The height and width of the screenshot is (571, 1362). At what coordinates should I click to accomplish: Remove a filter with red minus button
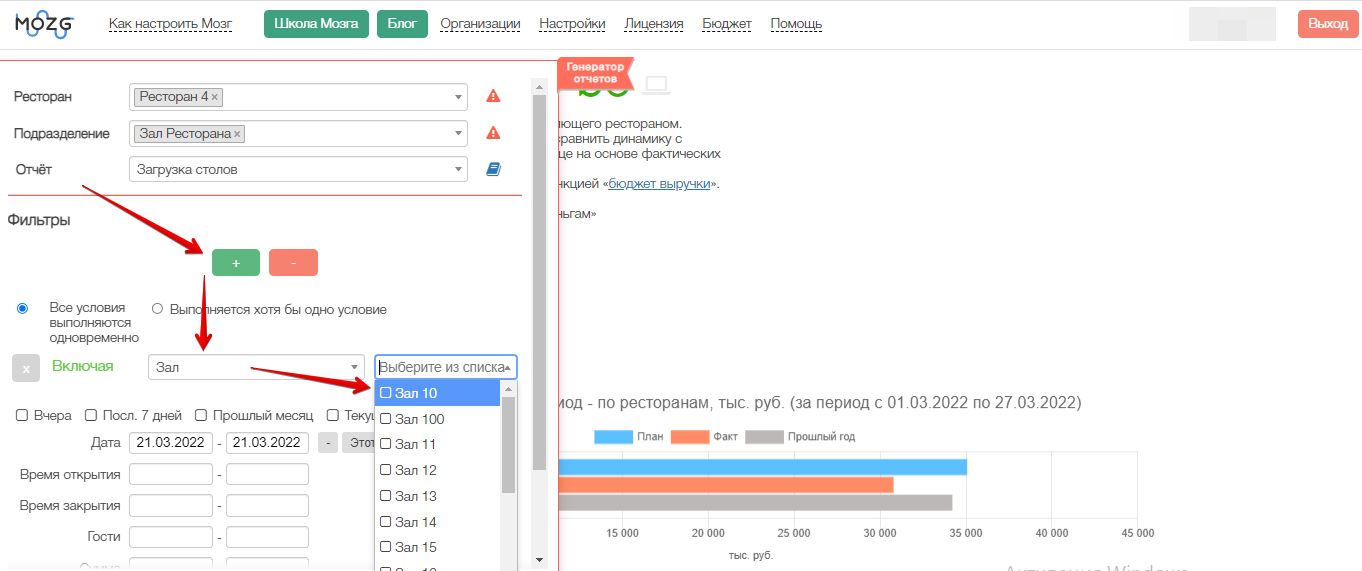point(293,263)
